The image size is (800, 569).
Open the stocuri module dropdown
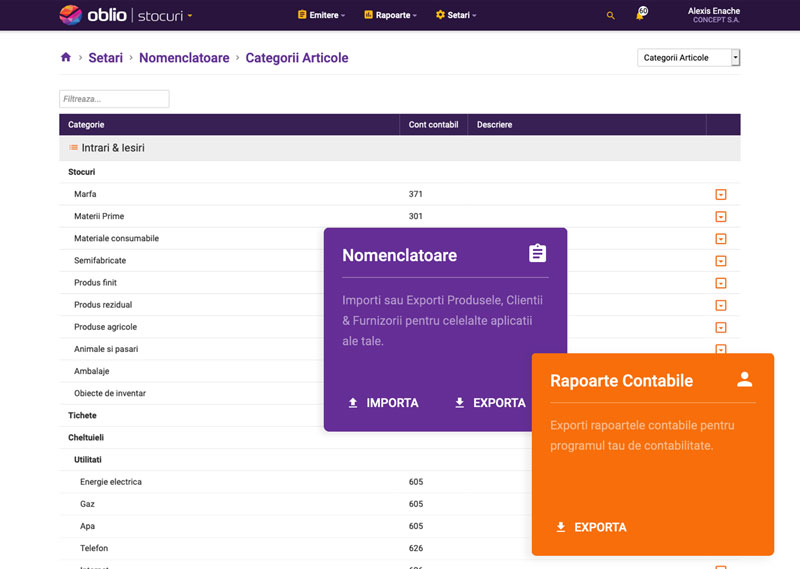pos(165,16)
